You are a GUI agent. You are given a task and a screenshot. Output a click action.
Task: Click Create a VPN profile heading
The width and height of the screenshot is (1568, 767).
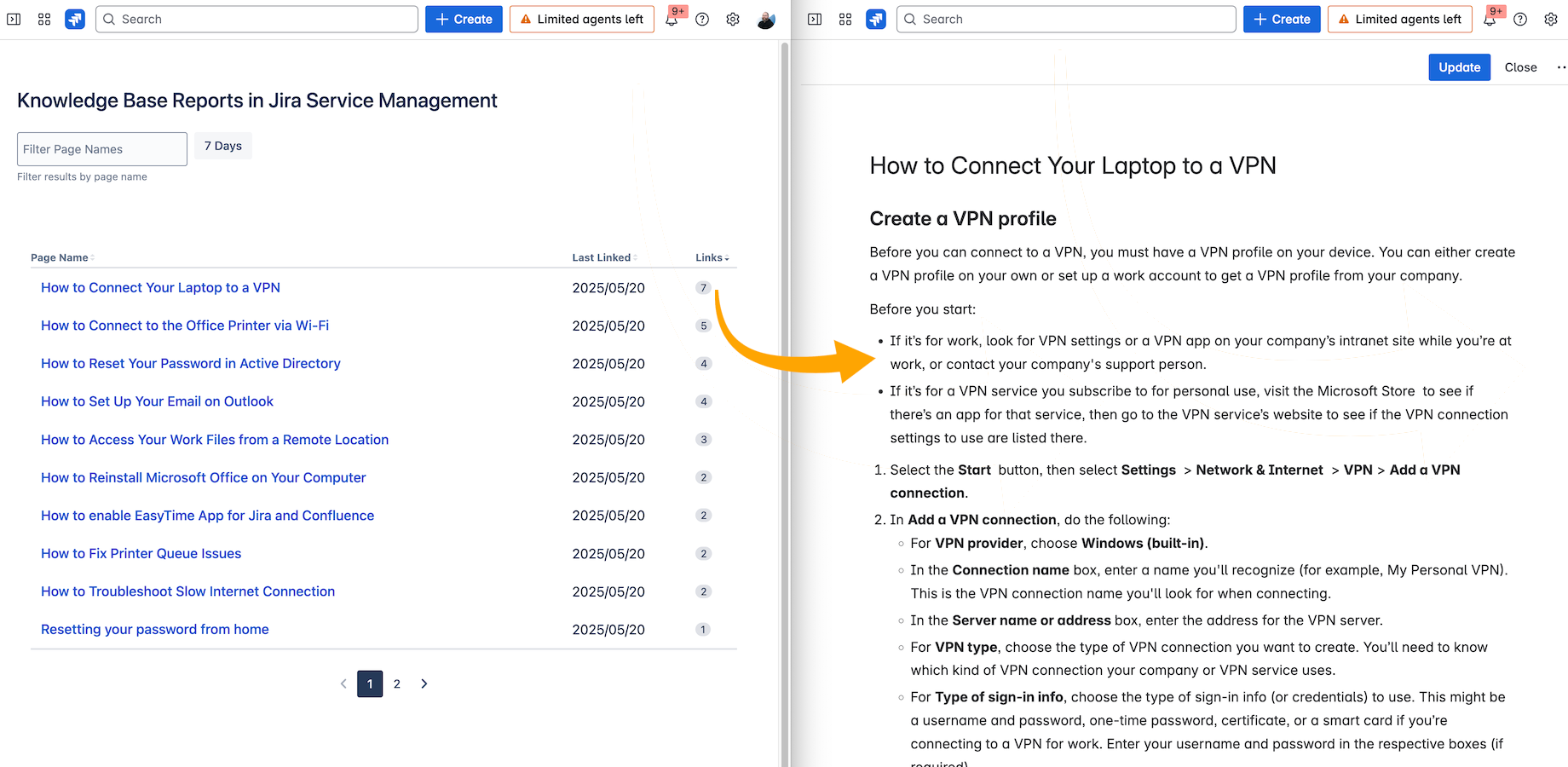(x=963, y=219)
